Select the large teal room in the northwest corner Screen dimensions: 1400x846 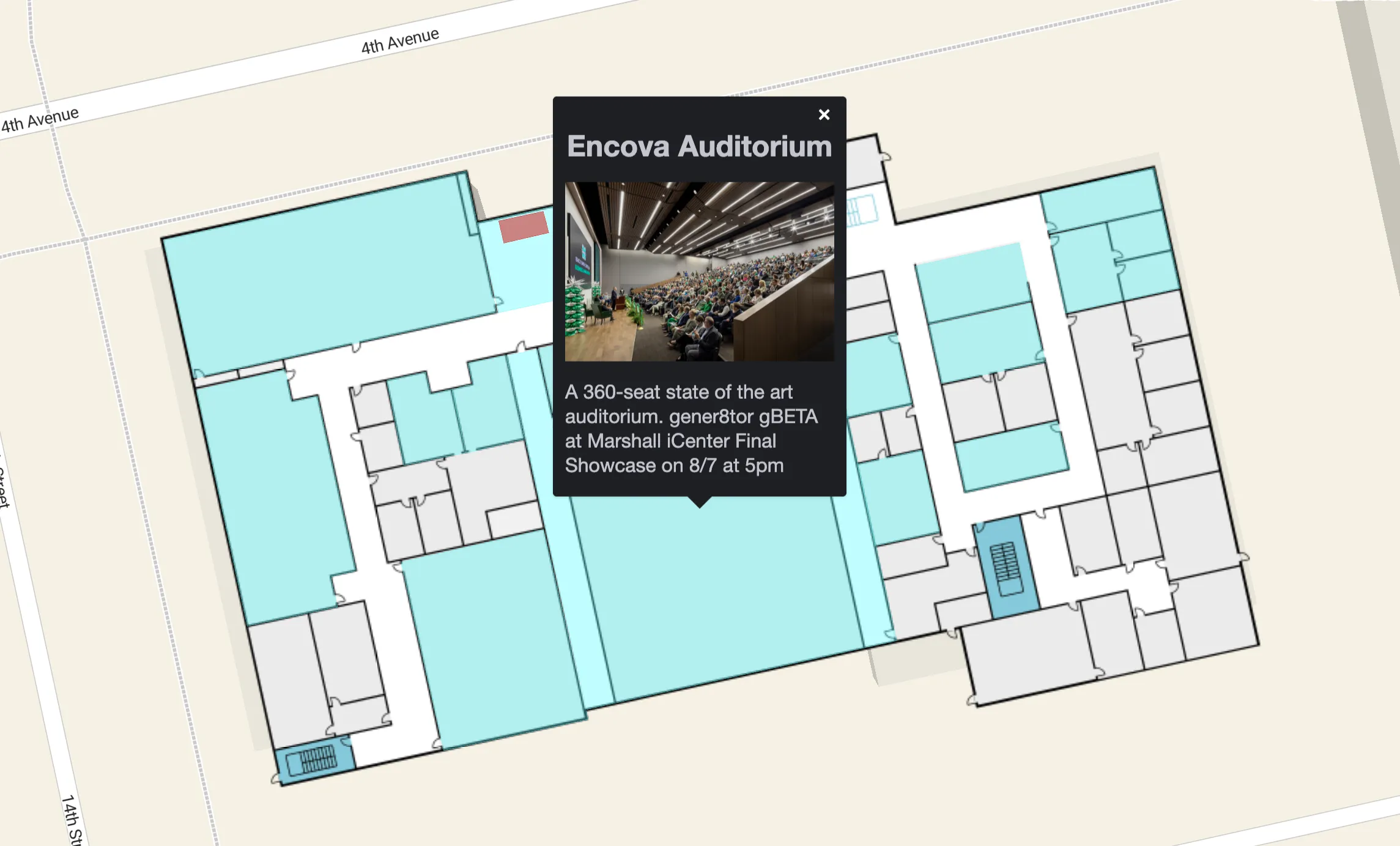[x=330, y=274]
